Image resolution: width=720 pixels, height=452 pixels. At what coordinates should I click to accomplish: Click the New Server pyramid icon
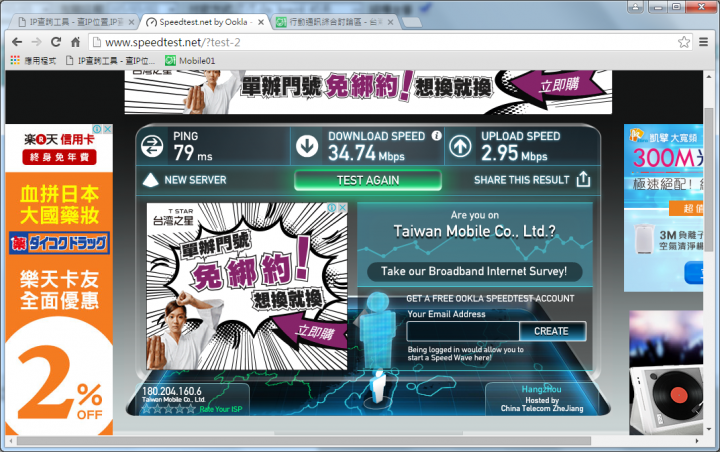pos(151,180)
